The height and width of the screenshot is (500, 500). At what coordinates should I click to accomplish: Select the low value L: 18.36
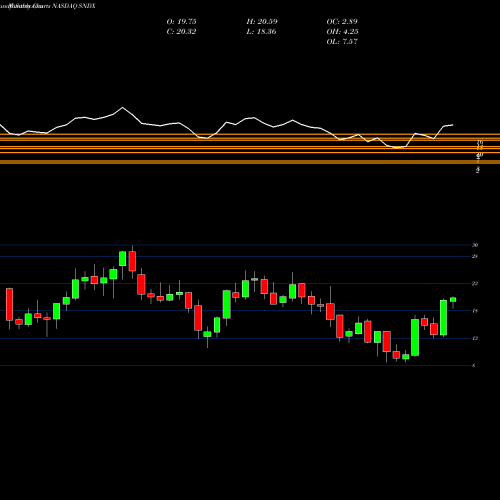pos(262,32)
